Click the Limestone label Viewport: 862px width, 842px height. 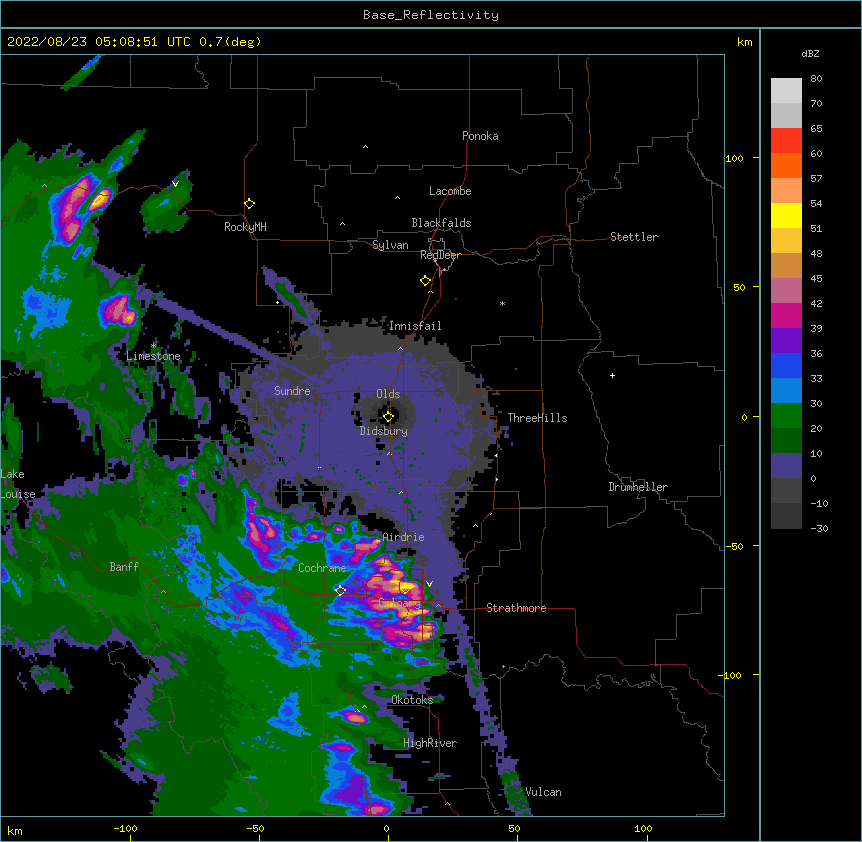click(153, 356)
